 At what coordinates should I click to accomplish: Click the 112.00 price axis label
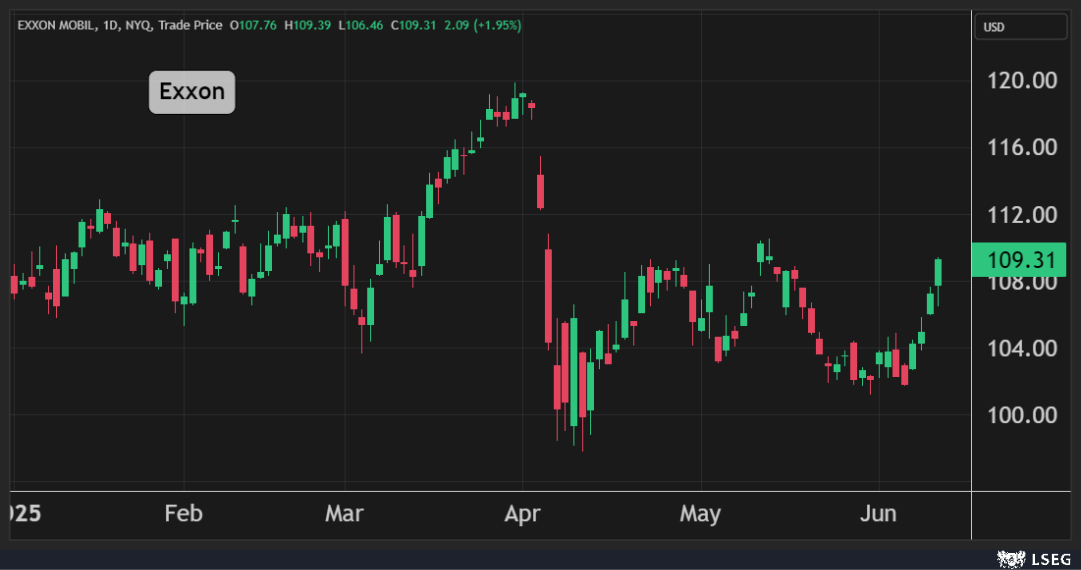pos(1022,215)
